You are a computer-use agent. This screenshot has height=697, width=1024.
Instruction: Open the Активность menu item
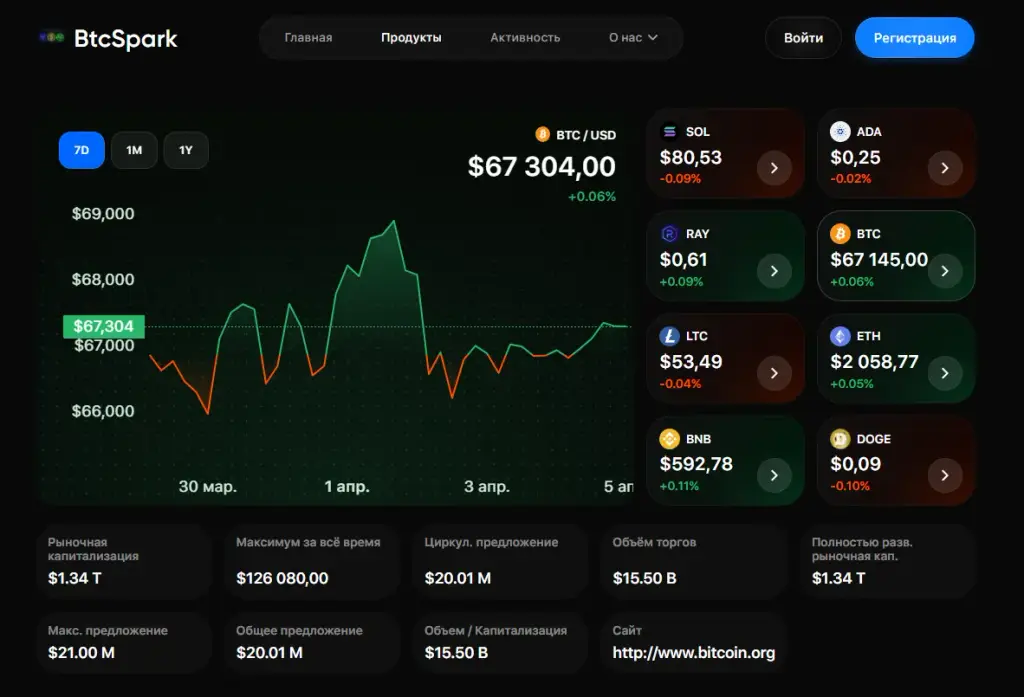525,38
